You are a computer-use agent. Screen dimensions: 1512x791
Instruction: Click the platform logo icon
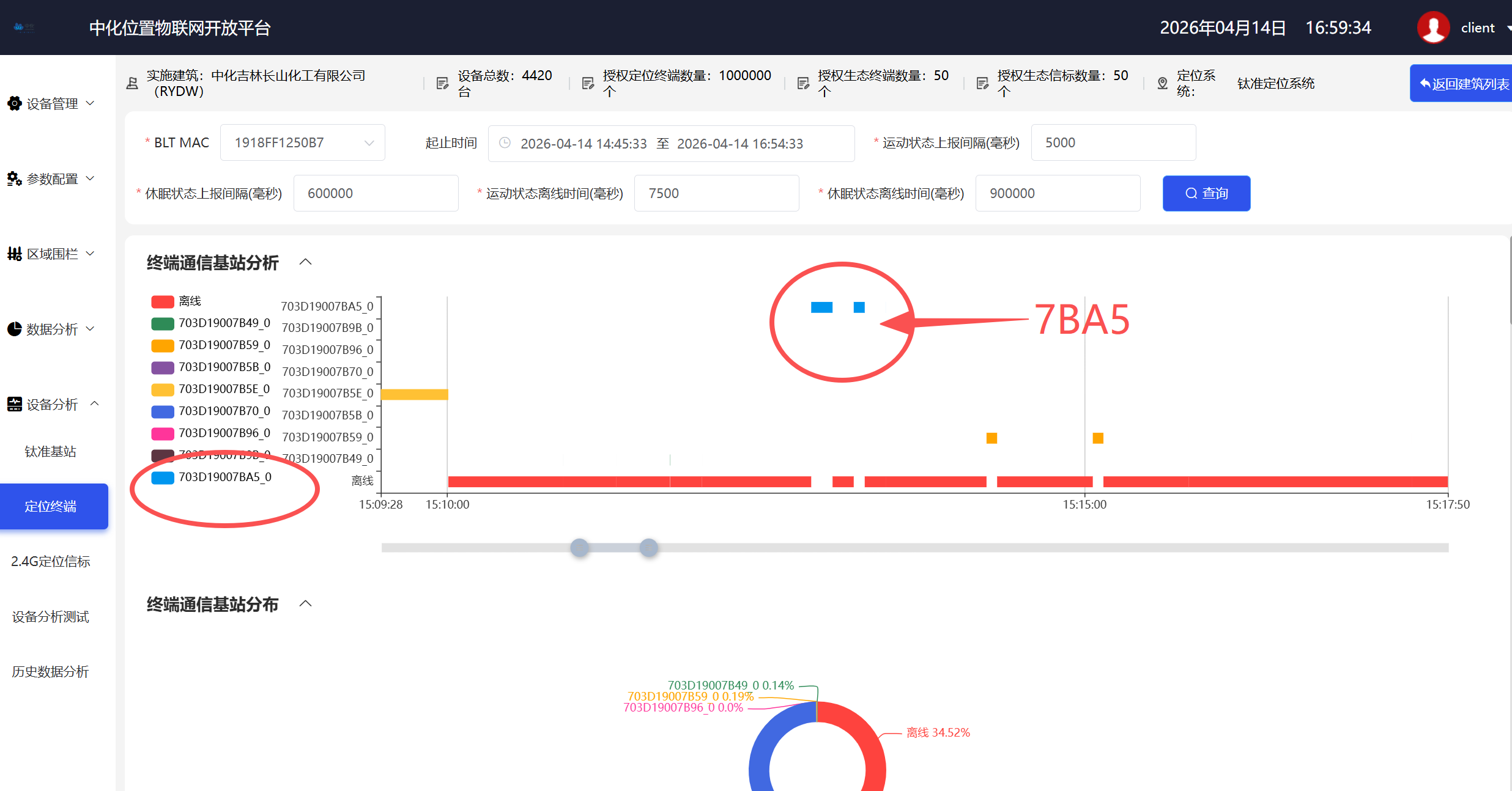[x=24, y=28]
